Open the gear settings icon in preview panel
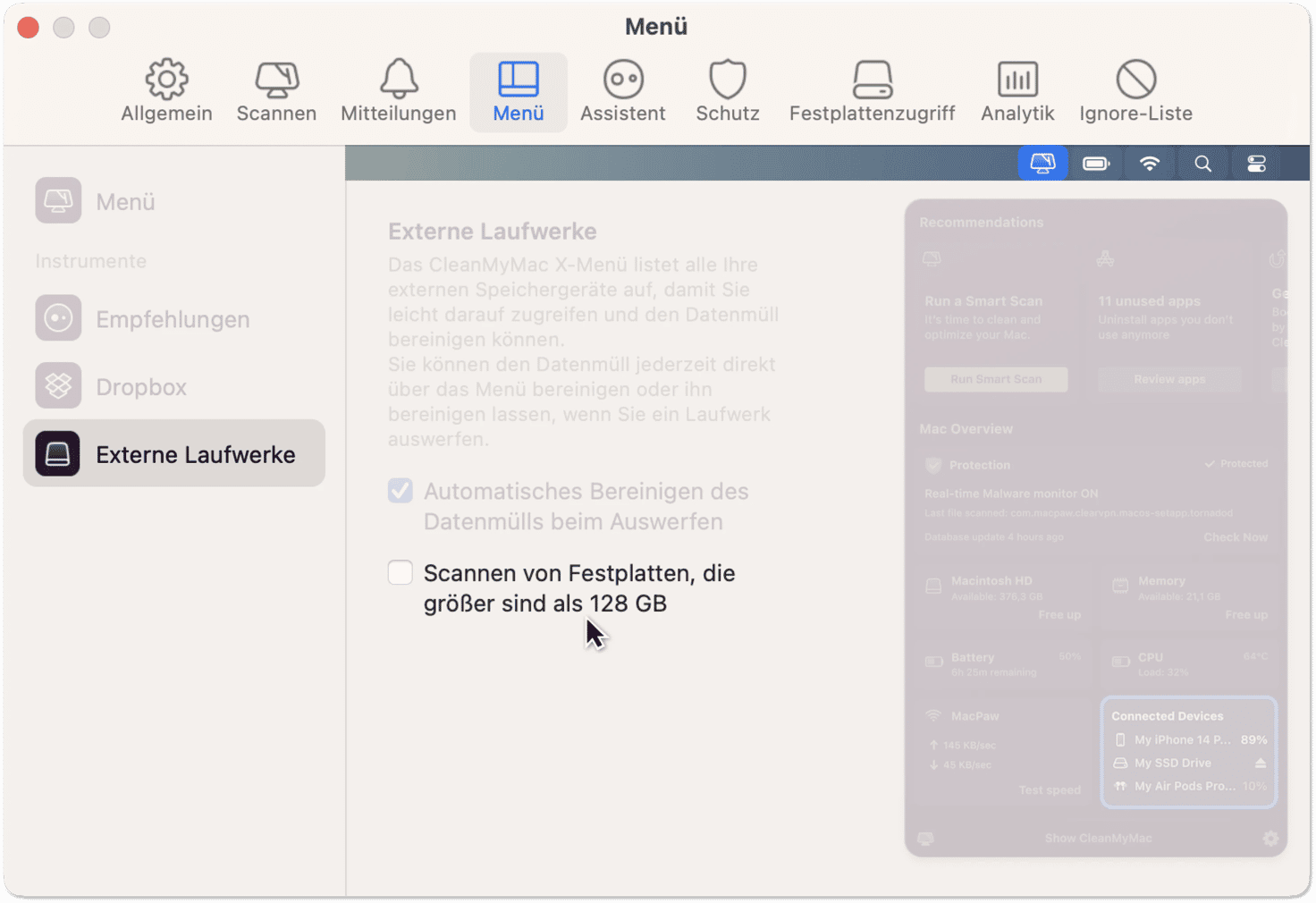 click(x=1270, y=839)
